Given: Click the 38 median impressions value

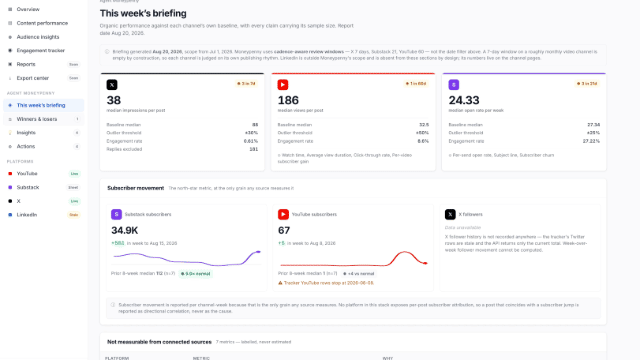Looking at the screenshot, I should (114, 100).
